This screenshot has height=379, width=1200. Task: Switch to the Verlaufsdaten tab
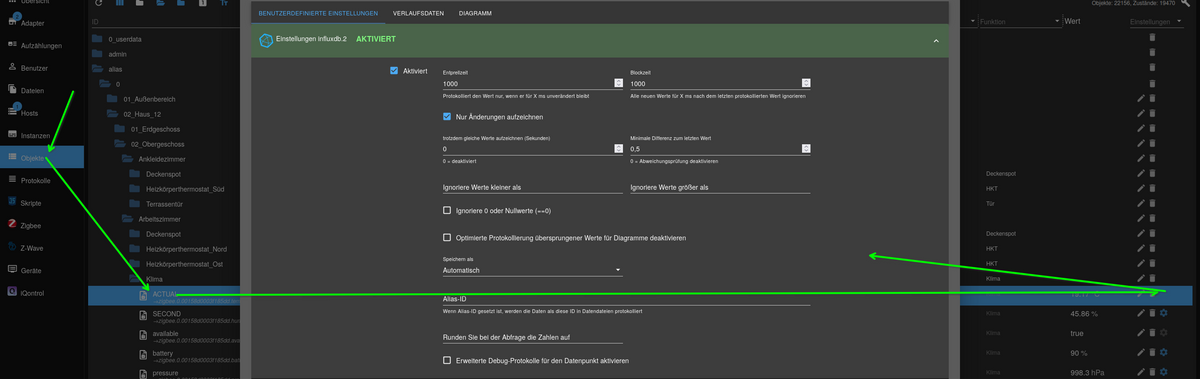tap(418, 13)
